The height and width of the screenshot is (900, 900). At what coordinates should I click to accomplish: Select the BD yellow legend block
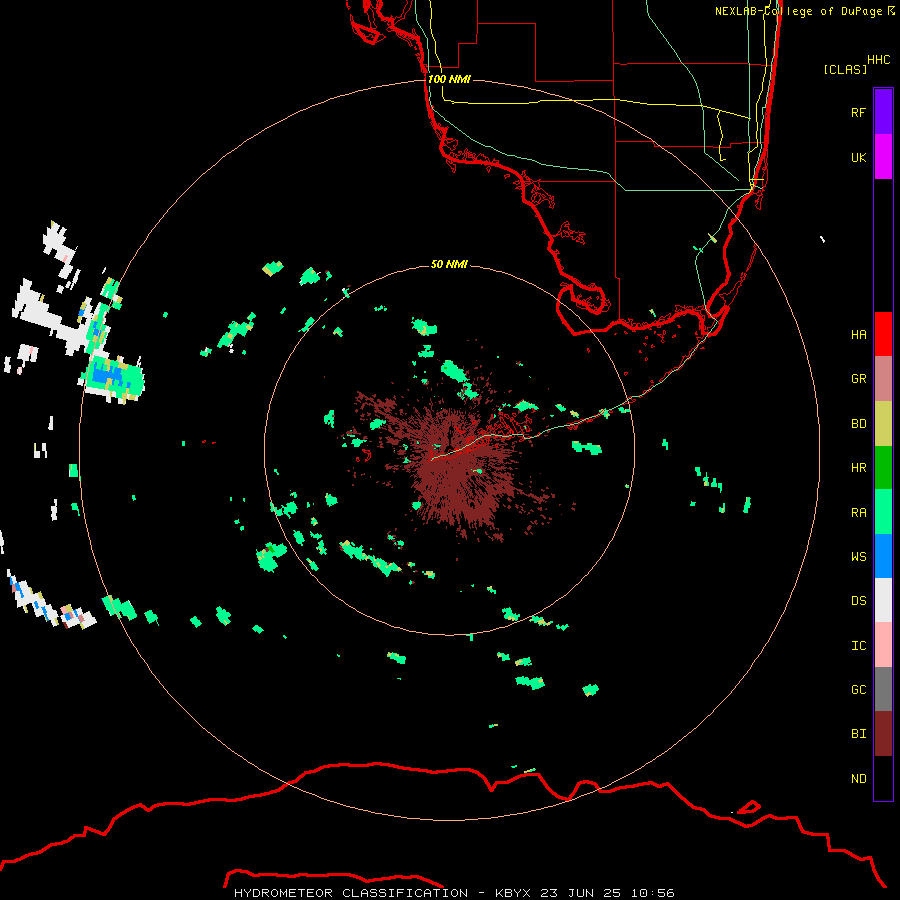click(883, 423)
